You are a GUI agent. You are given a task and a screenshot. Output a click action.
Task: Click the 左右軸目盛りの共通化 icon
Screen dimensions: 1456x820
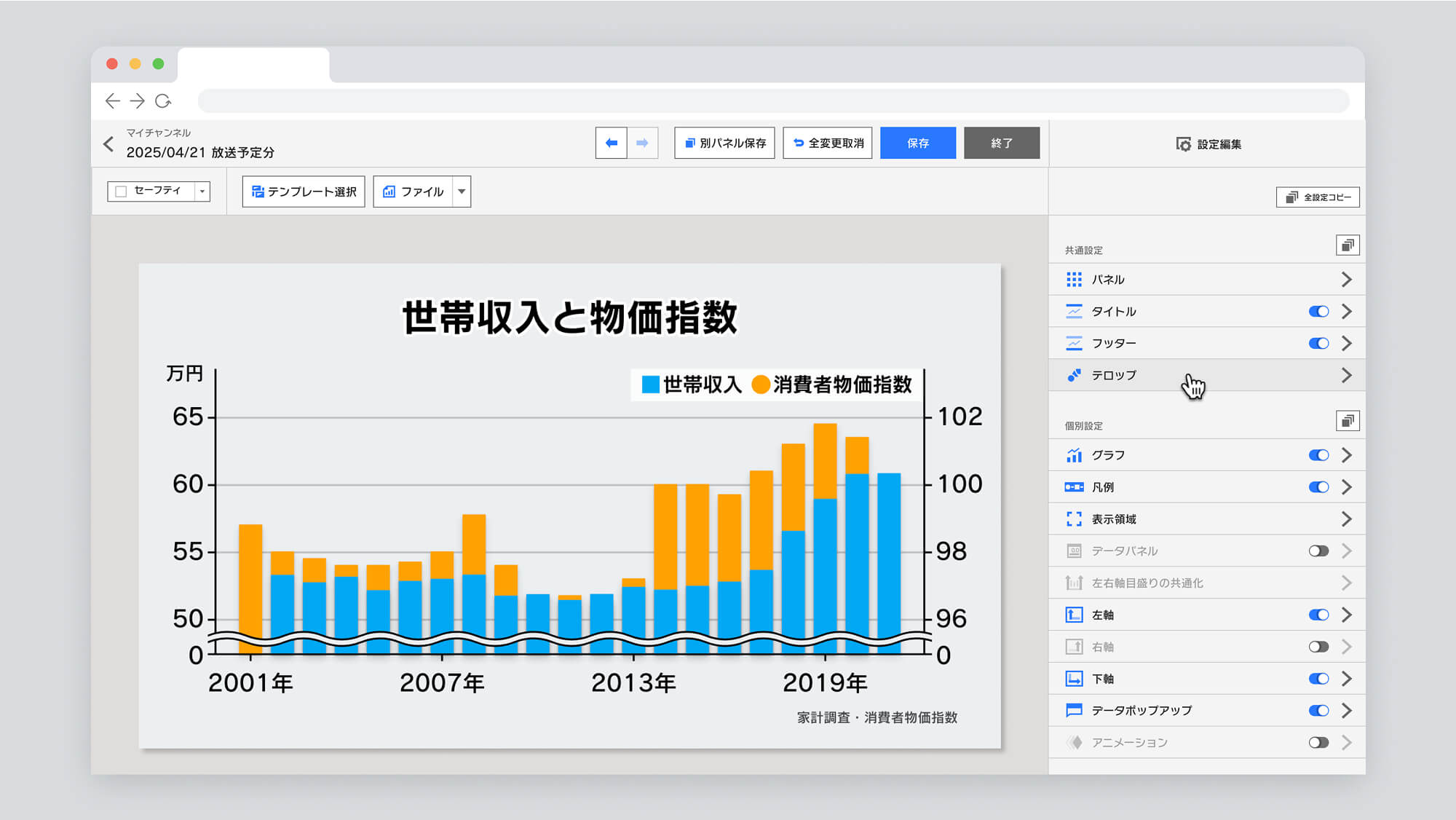click(x=1074, y=583)
